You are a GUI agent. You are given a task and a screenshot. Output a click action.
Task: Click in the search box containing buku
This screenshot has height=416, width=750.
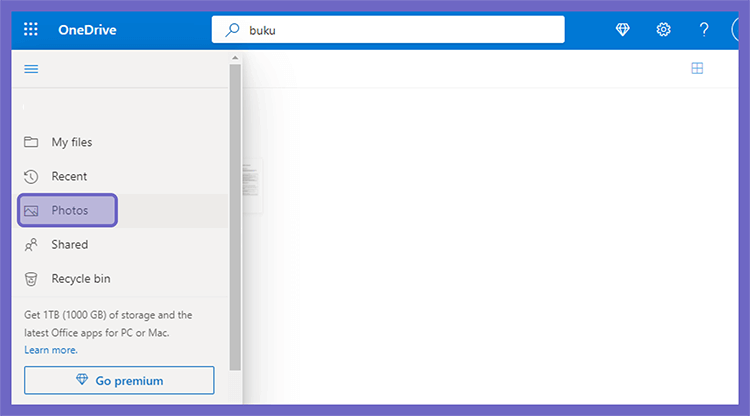[x=388, y=30]
